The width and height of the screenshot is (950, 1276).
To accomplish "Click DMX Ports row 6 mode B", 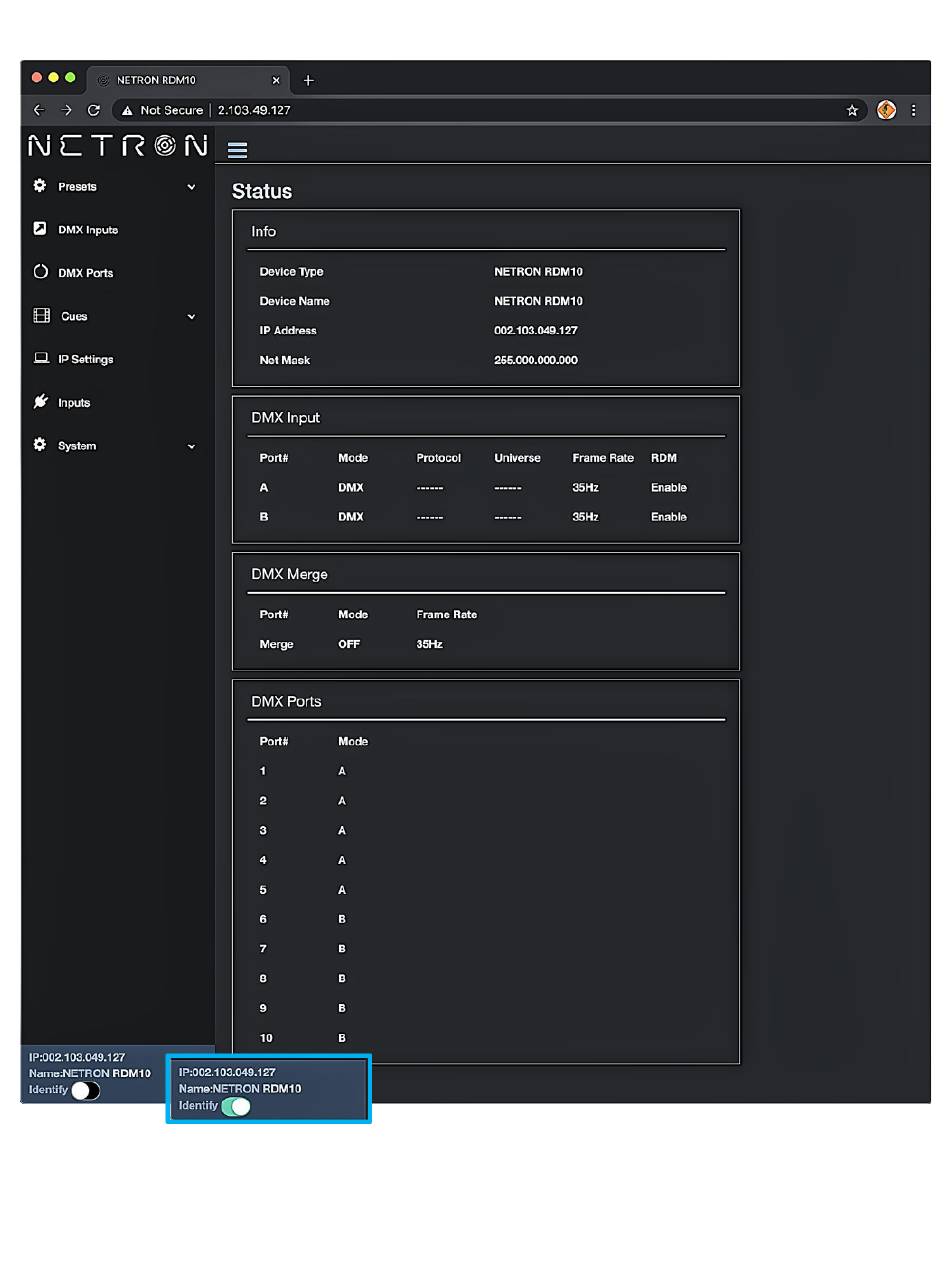I will (x=342, y=919).
